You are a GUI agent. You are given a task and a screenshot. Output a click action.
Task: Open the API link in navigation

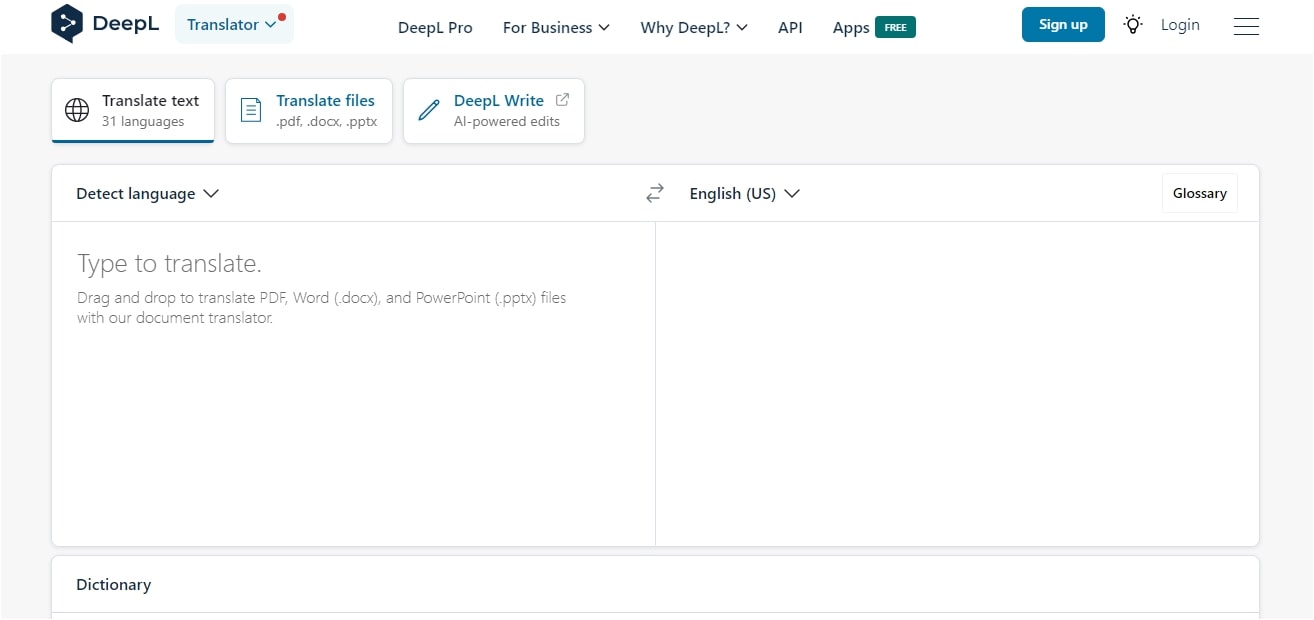tap(790, 28)
